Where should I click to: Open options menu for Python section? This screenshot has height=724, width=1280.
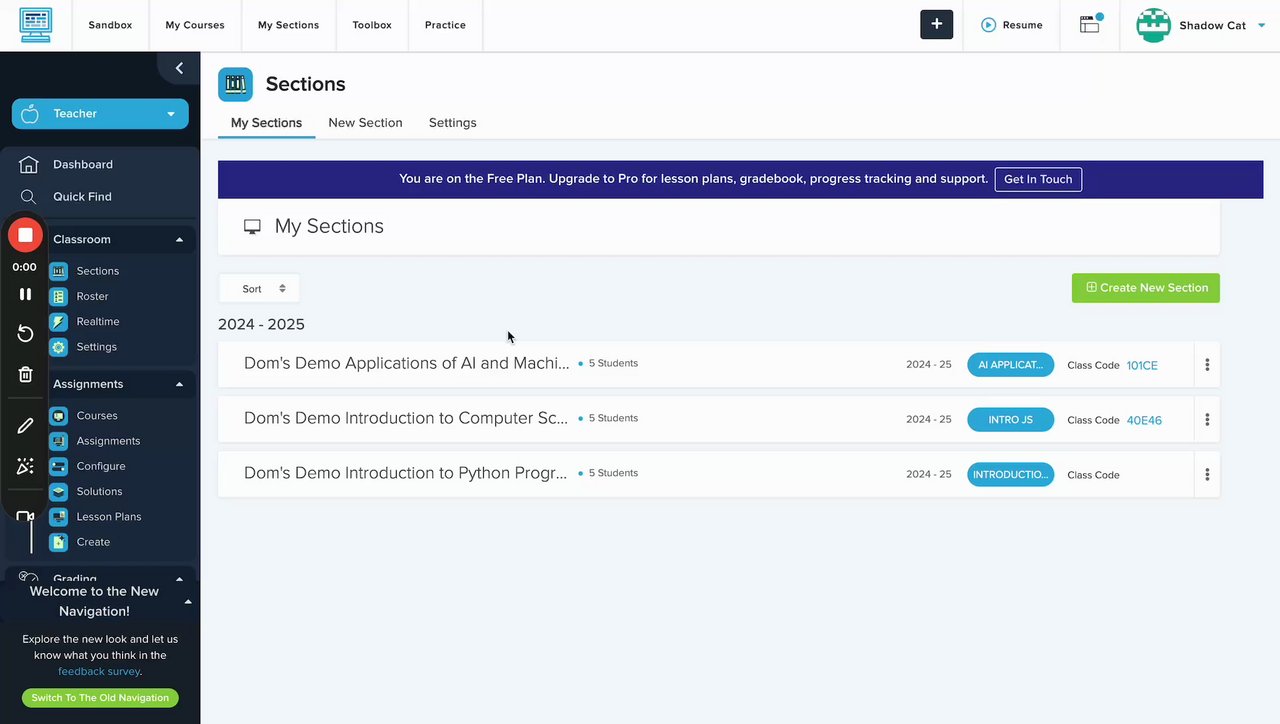[x=1207, y=475]
